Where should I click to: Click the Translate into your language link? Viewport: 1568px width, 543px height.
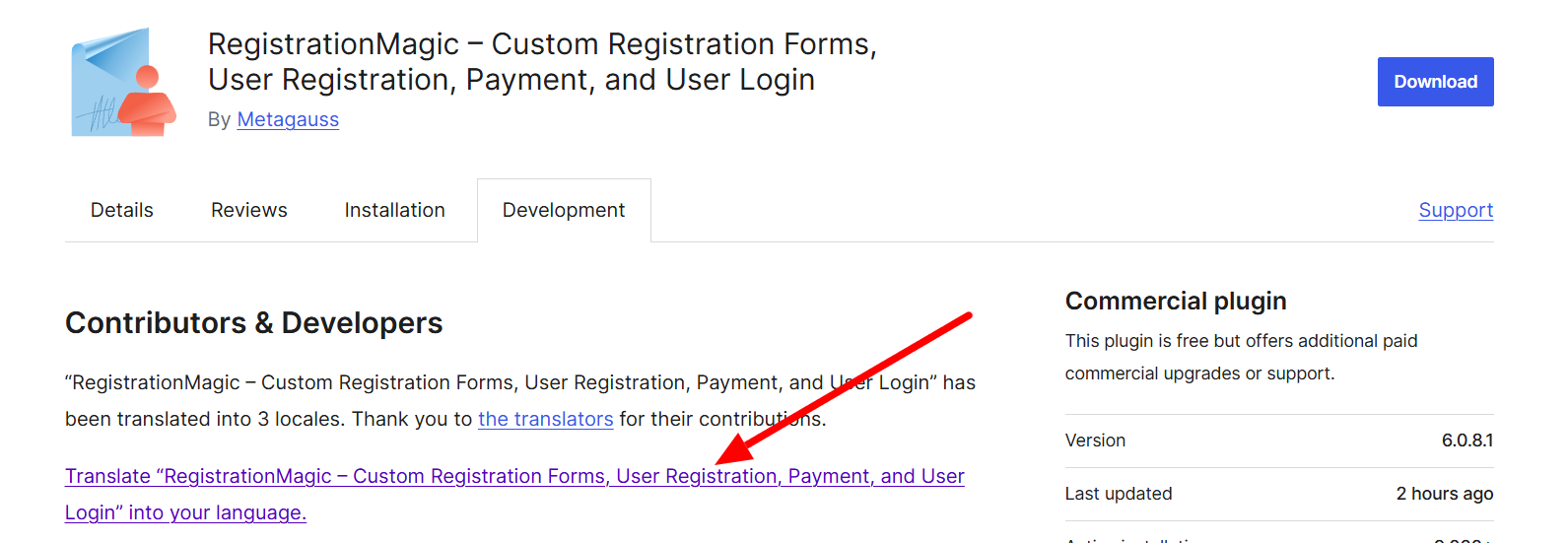(513, 477)
